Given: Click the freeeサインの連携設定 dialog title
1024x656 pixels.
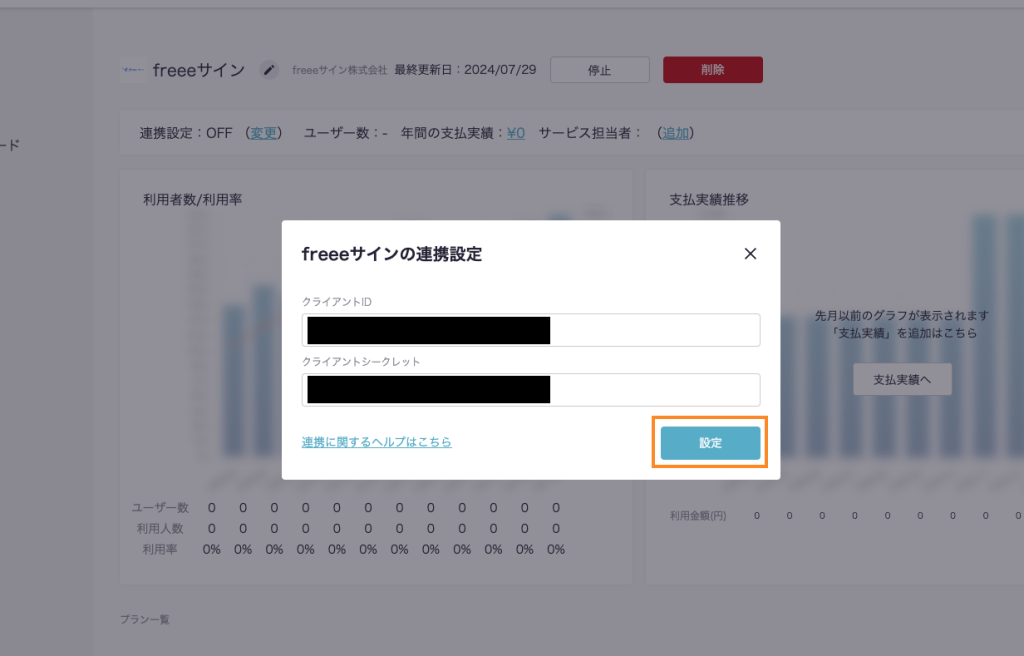Looking at the screenshot, I should pyautogui.click(x=391, y=254).
